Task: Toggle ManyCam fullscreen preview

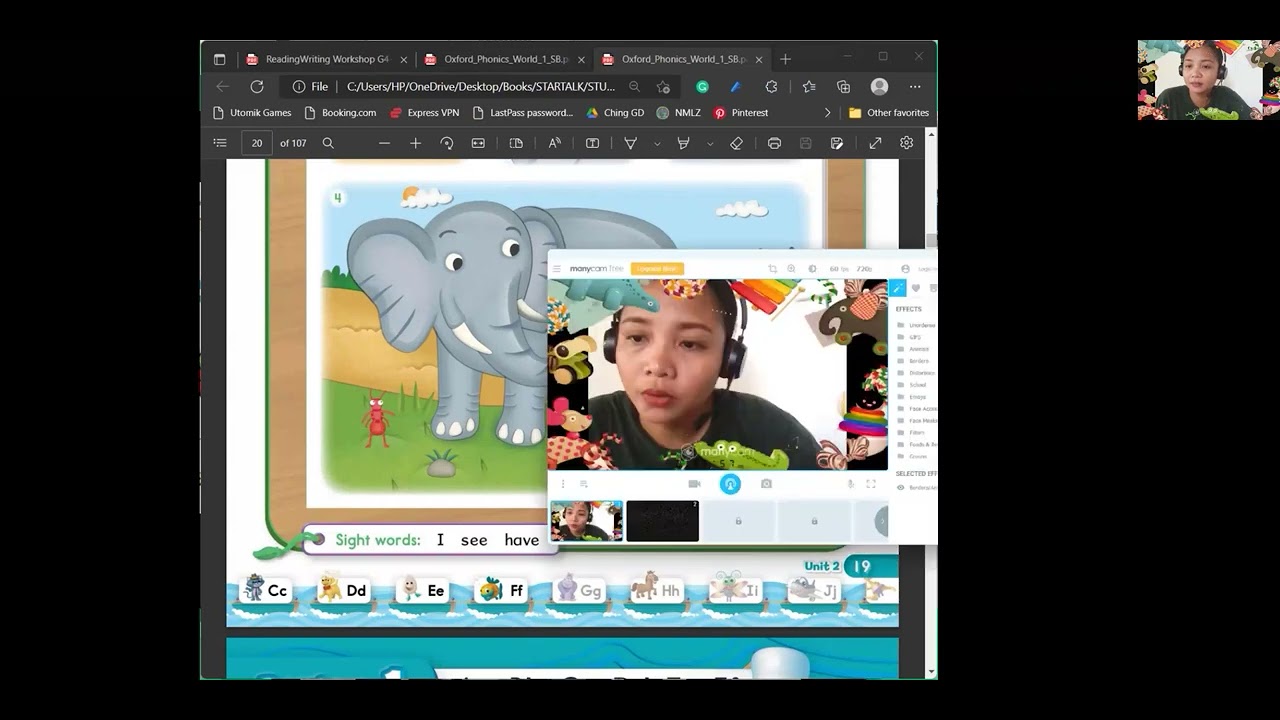Action: tap(871, 484)
